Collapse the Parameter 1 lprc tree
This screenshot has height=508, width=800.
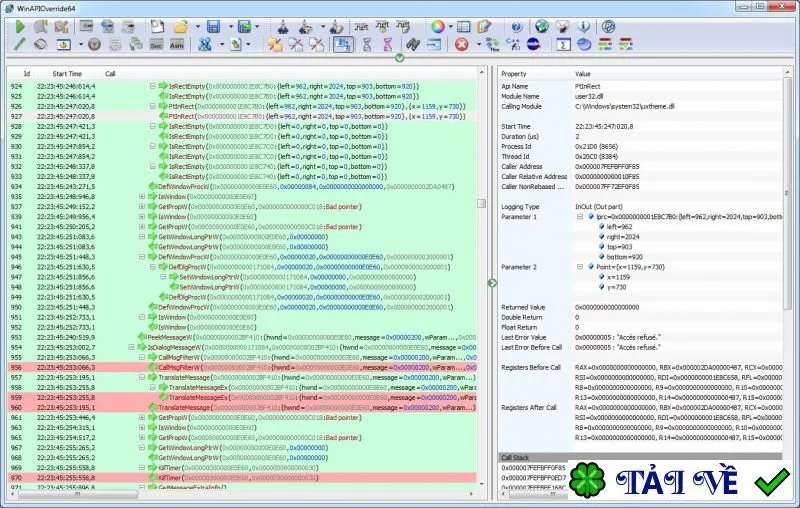click(x=580, y=217)
